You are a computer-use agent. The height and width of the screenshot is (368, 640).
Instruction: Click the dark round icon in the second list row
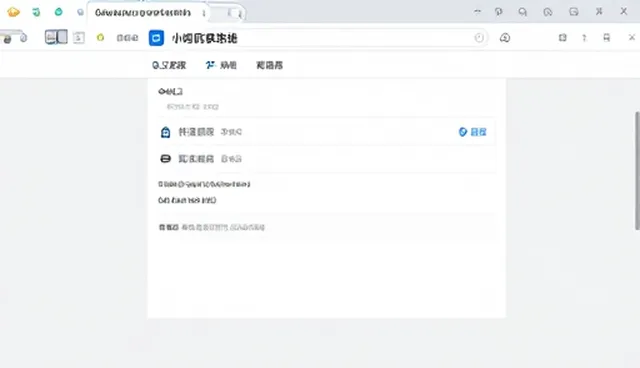click(x=165, y=159)
